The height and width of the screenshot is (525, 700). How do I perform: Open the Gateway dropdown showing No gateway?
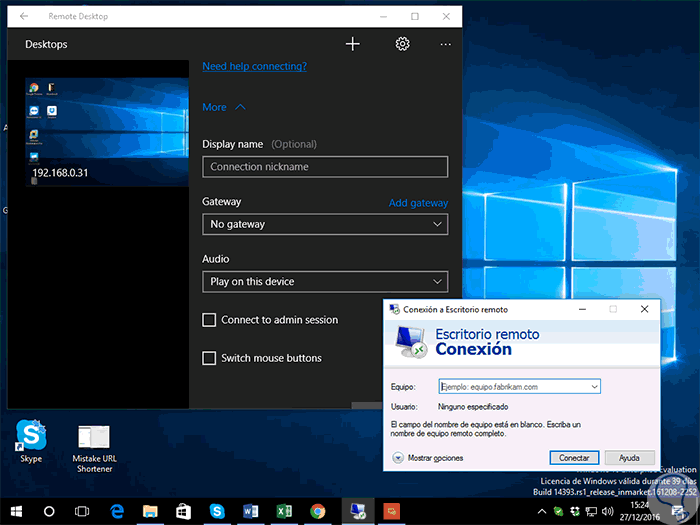324,225
